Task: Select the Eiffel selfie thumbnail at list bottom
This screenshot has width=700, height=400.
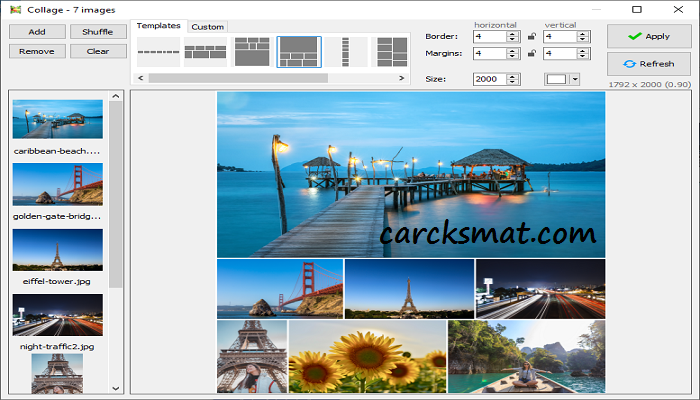Action: (x=57, y=373)
